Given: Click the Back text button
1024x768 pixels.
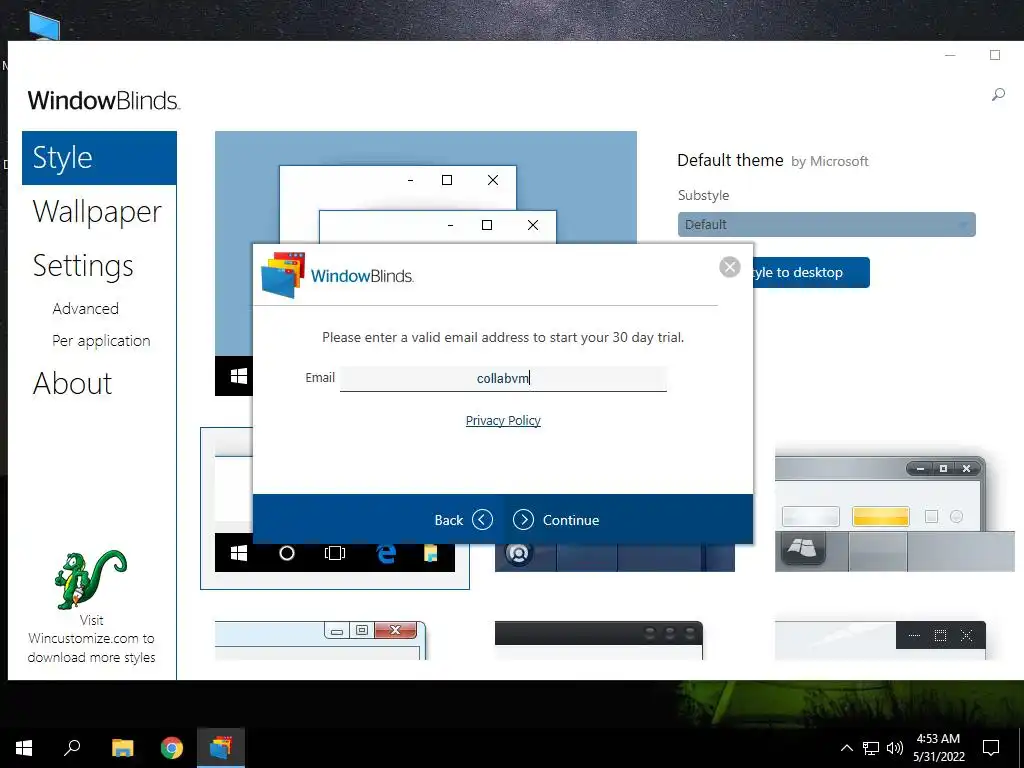Looking at the screenshot, I should point(449,520).
